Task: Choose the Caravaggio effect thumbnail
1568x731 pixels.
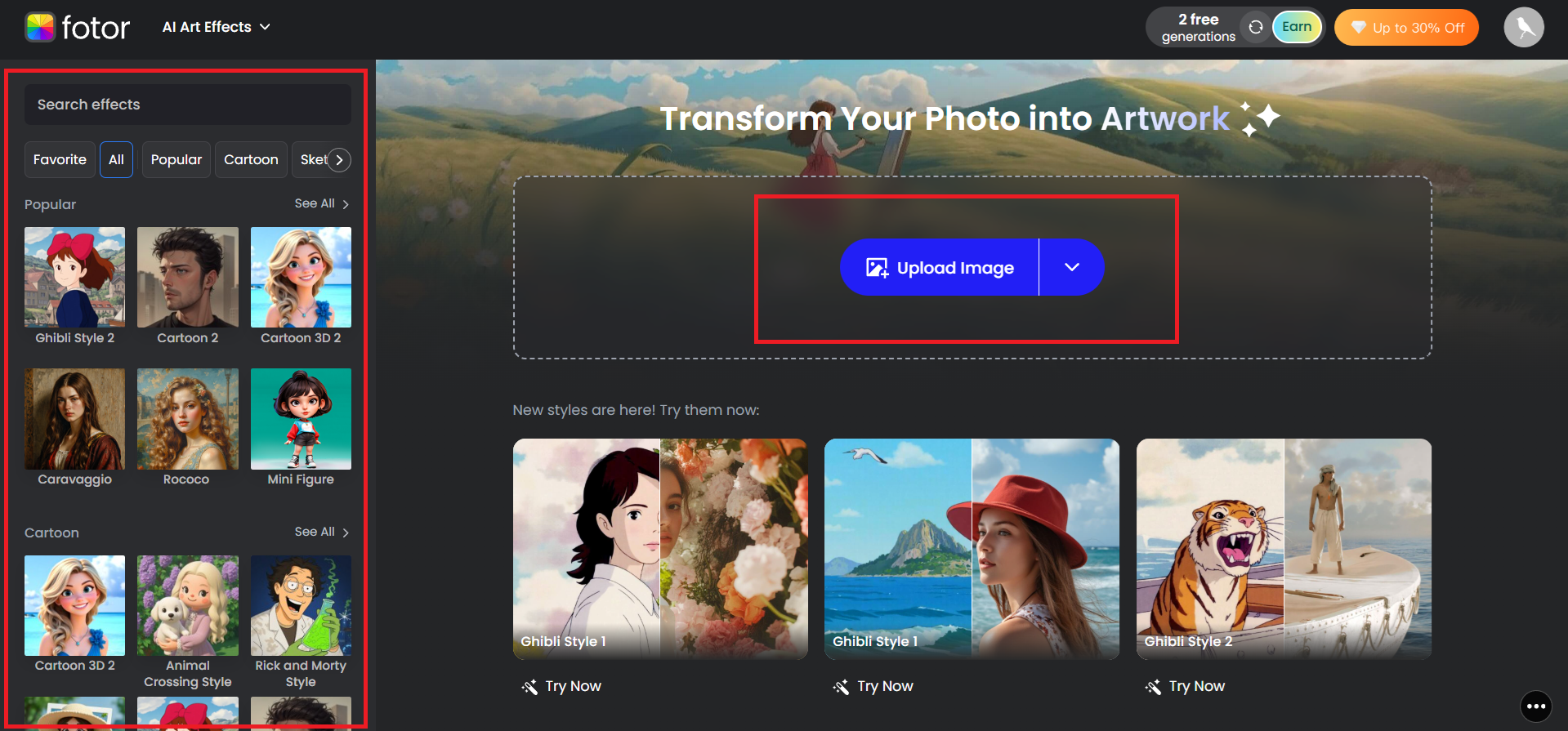Action: pyautogui.click(x=74, y=419)
